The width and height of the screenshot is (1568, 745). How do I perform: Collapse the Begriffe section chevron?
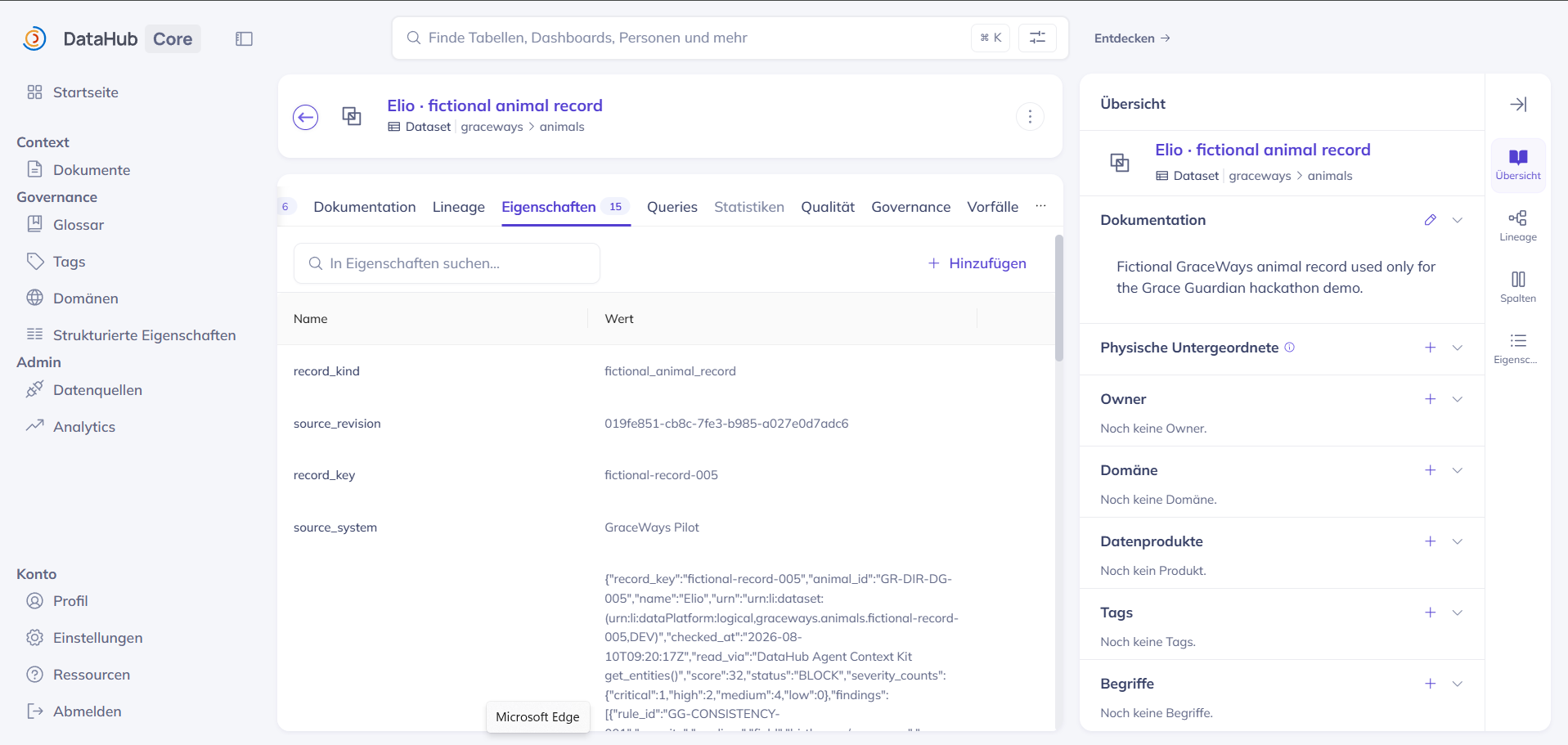1458,684
